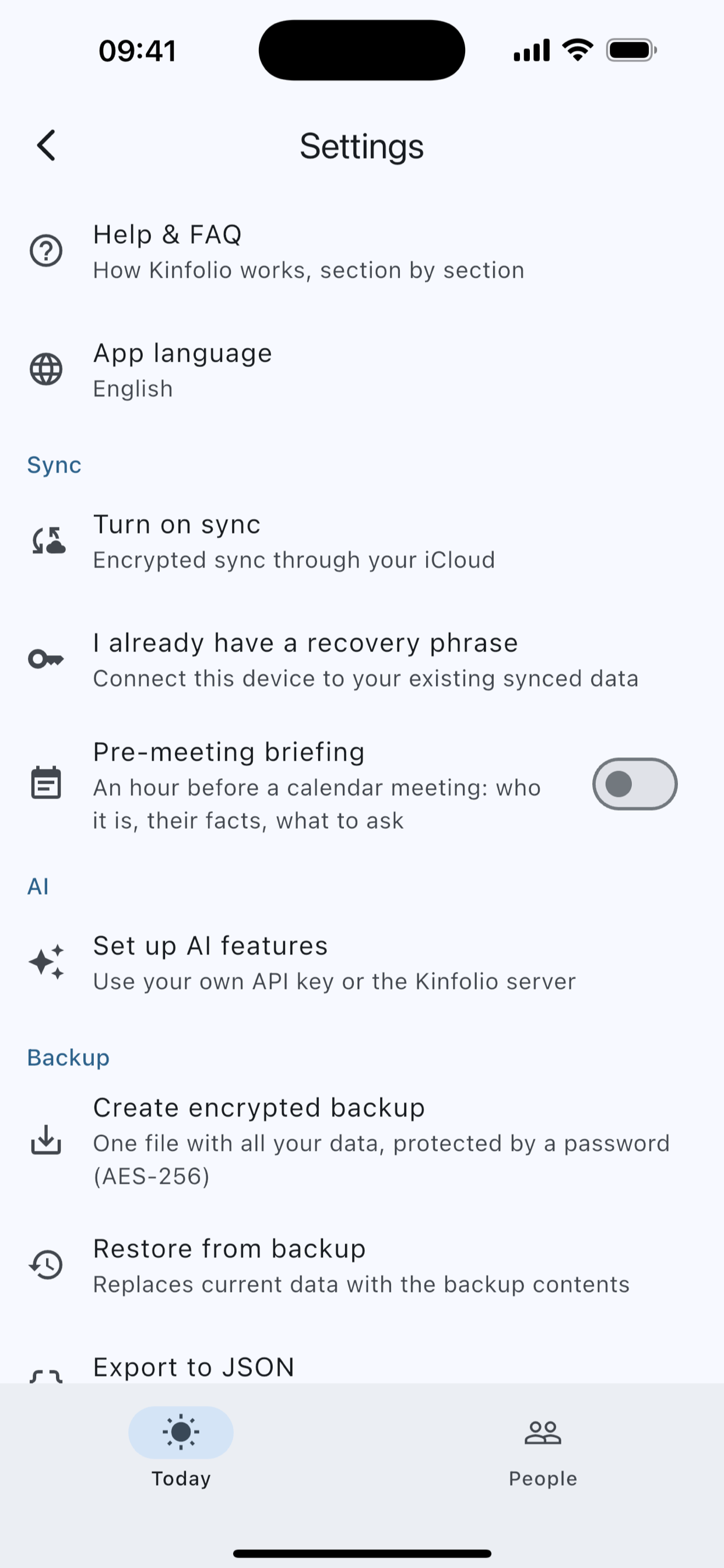Click the Help & FAQ question mark icon
724x1568 pixels.
[46, 251]
